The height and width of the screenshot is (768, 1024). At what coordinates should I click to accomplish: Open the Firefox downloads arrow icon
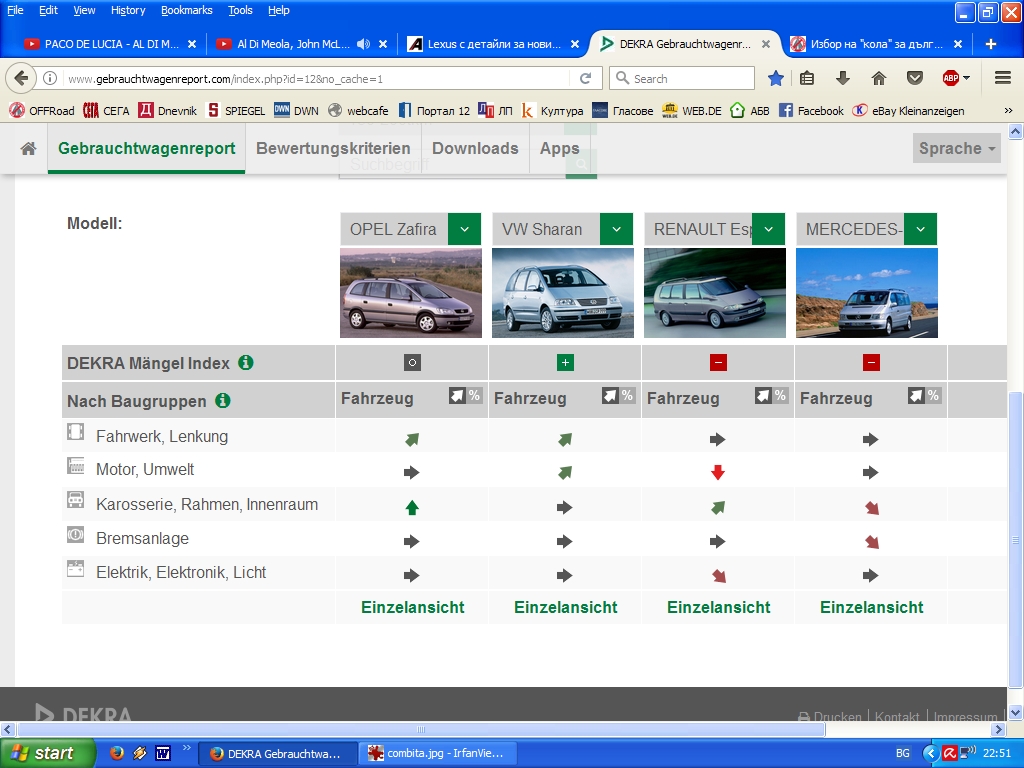pyautogui.click(x=843, y=78)
